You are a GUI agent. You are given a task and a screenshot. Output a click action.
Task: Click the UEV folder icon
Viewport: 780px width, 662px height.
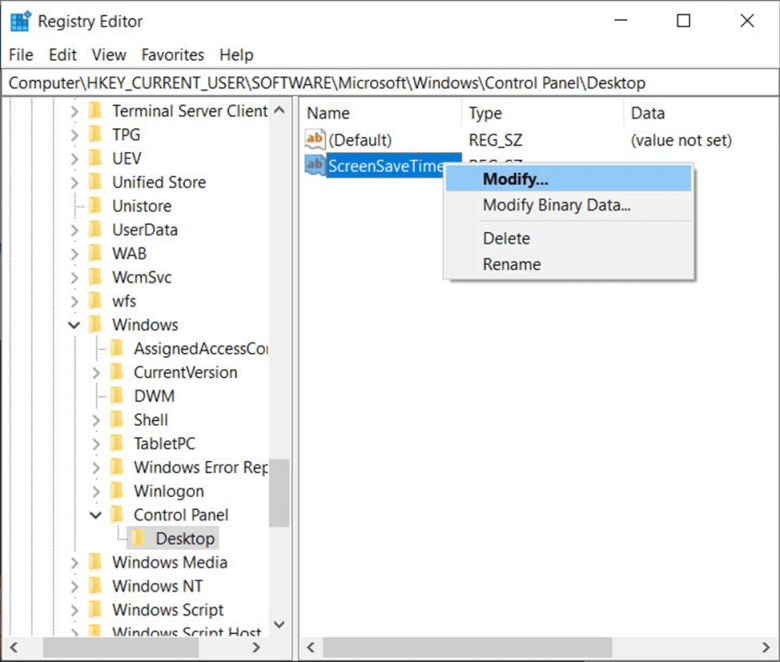coord(95,158)
